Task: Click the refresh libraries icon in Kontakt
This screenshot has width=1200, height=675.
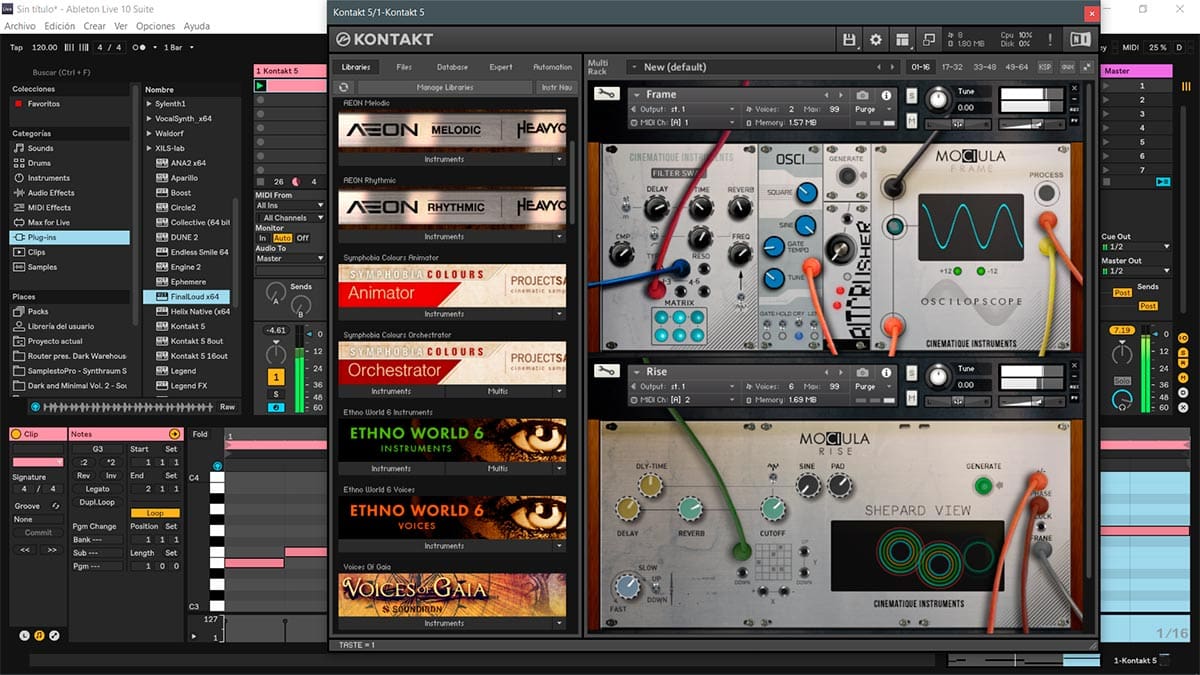Action: tap(345, 87)
